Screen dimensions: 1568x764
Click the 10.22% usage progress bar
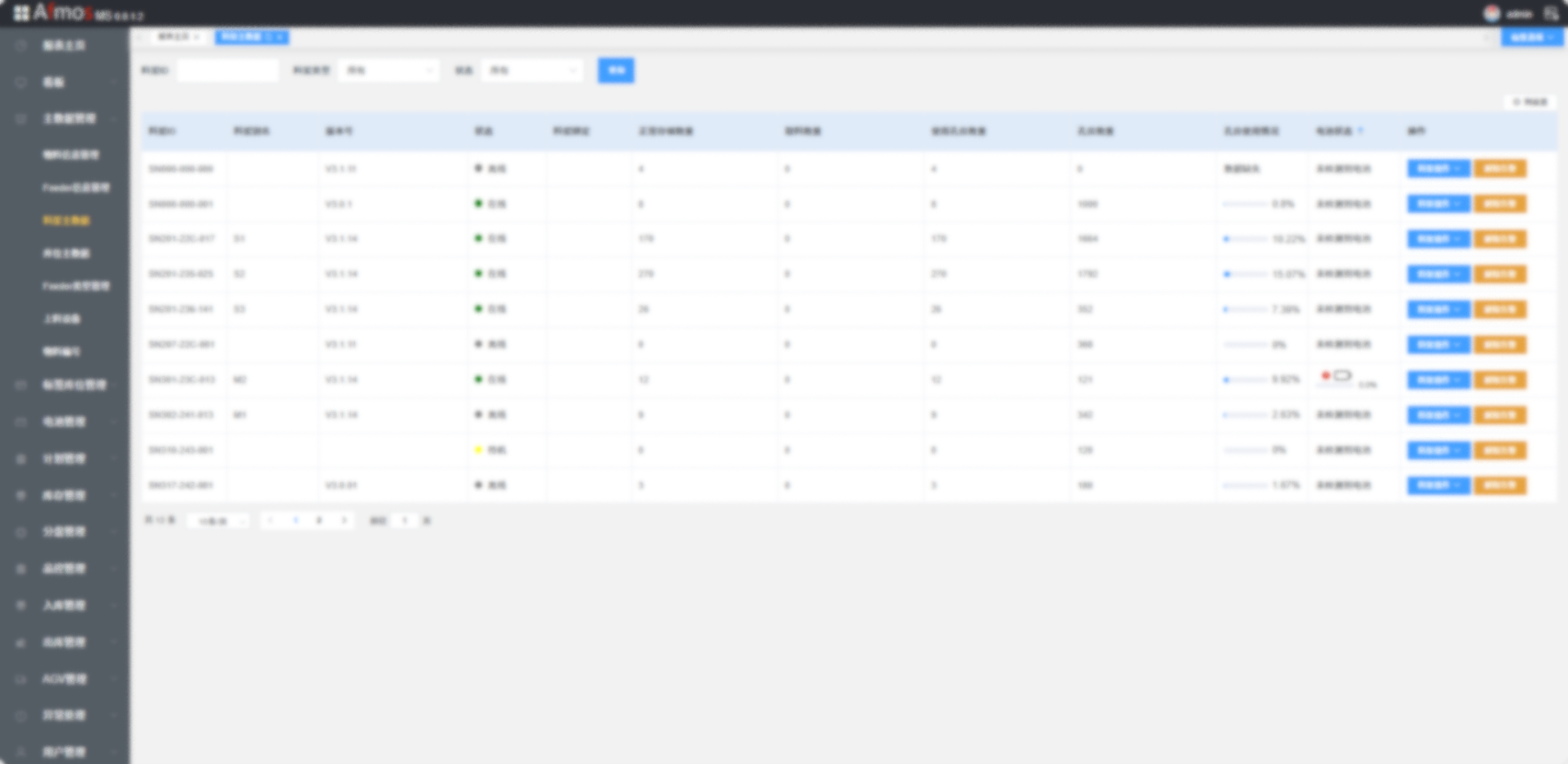(1245, 239)
